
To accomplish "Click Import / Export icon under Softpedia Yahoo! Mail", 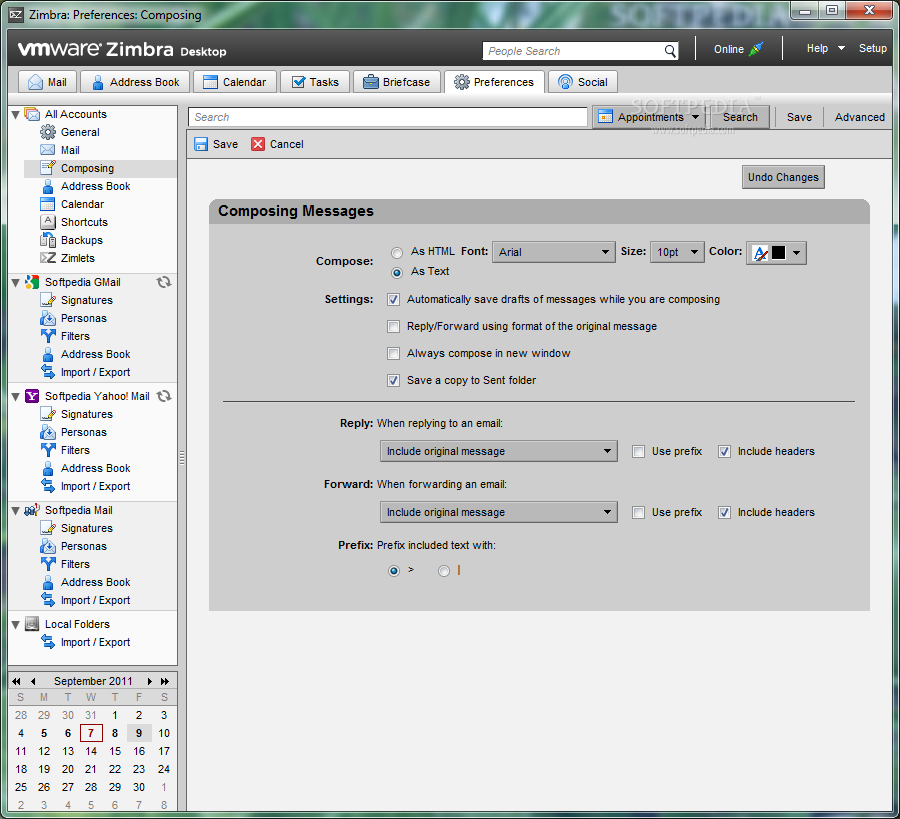I will (48, 486).
